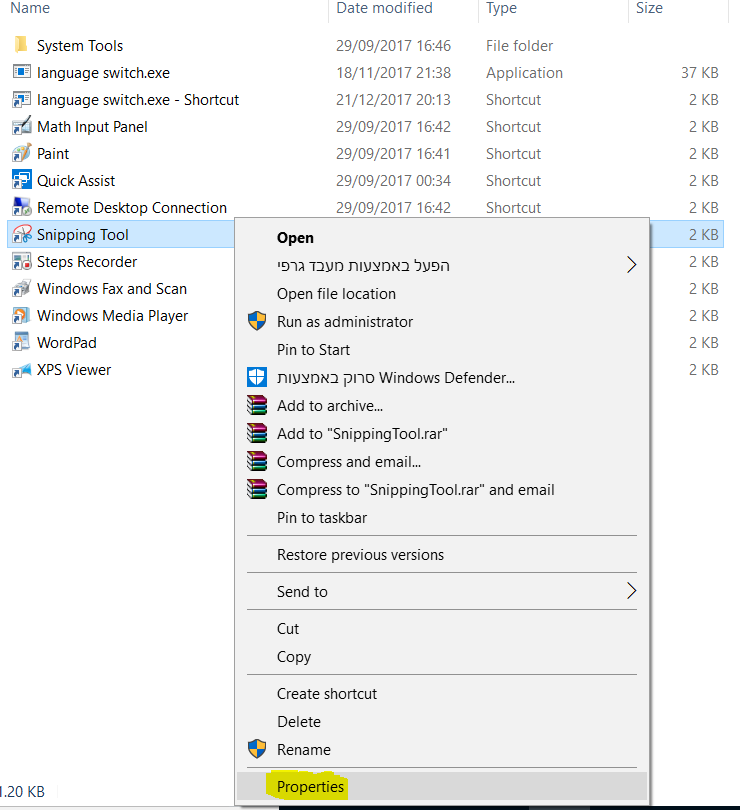The image size is (740, 810).
Task: Click the shield icon beside Run as administrator
Action: click(x=257, y=321)
